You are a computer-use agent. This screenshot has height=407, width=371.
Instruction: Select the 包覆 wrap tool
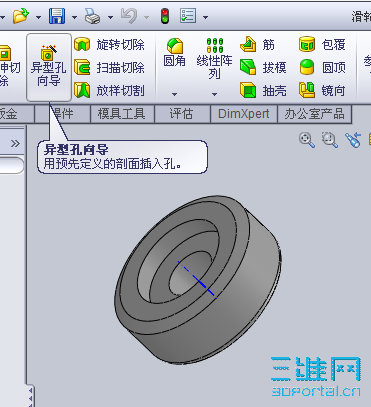(x=322, y=44)
